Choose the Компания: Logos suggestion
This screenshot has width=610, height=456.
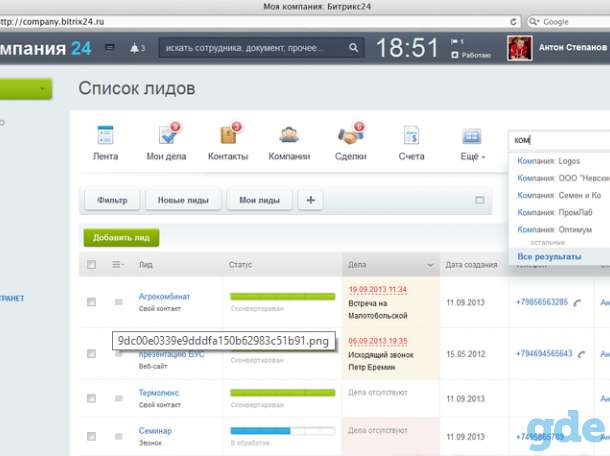[549, 161]
